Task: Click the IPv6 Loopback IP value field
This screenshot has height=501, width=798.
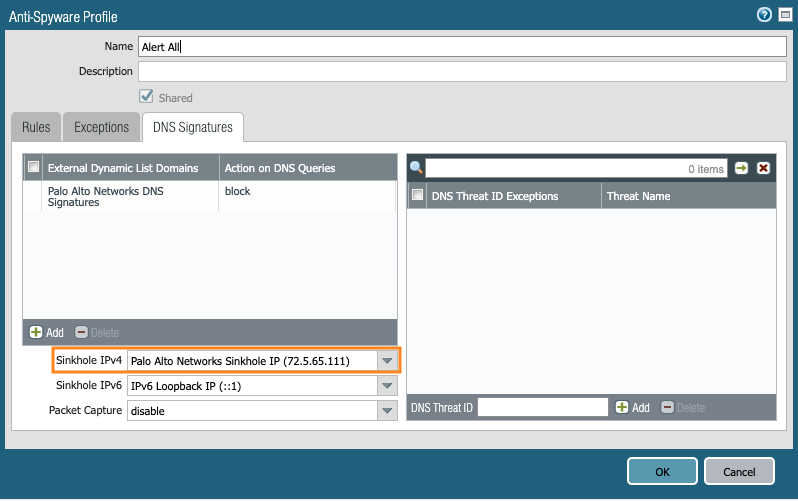Action: click(x=252, y=385)
